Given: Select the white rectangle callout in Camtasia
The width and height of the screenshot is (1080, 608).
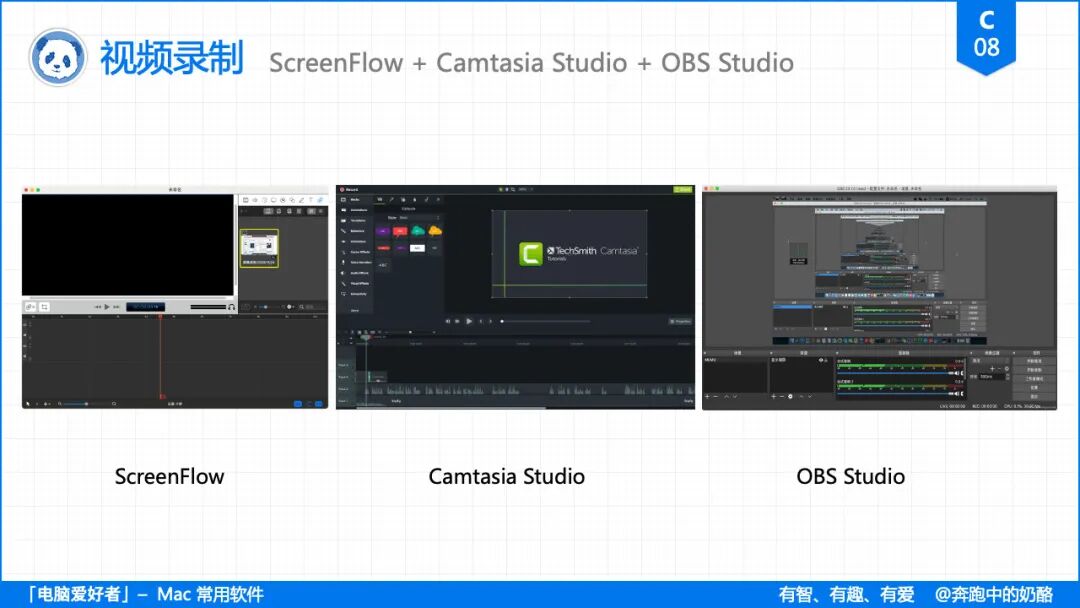Looking at the screenshot, I should (x=417, y=248).
